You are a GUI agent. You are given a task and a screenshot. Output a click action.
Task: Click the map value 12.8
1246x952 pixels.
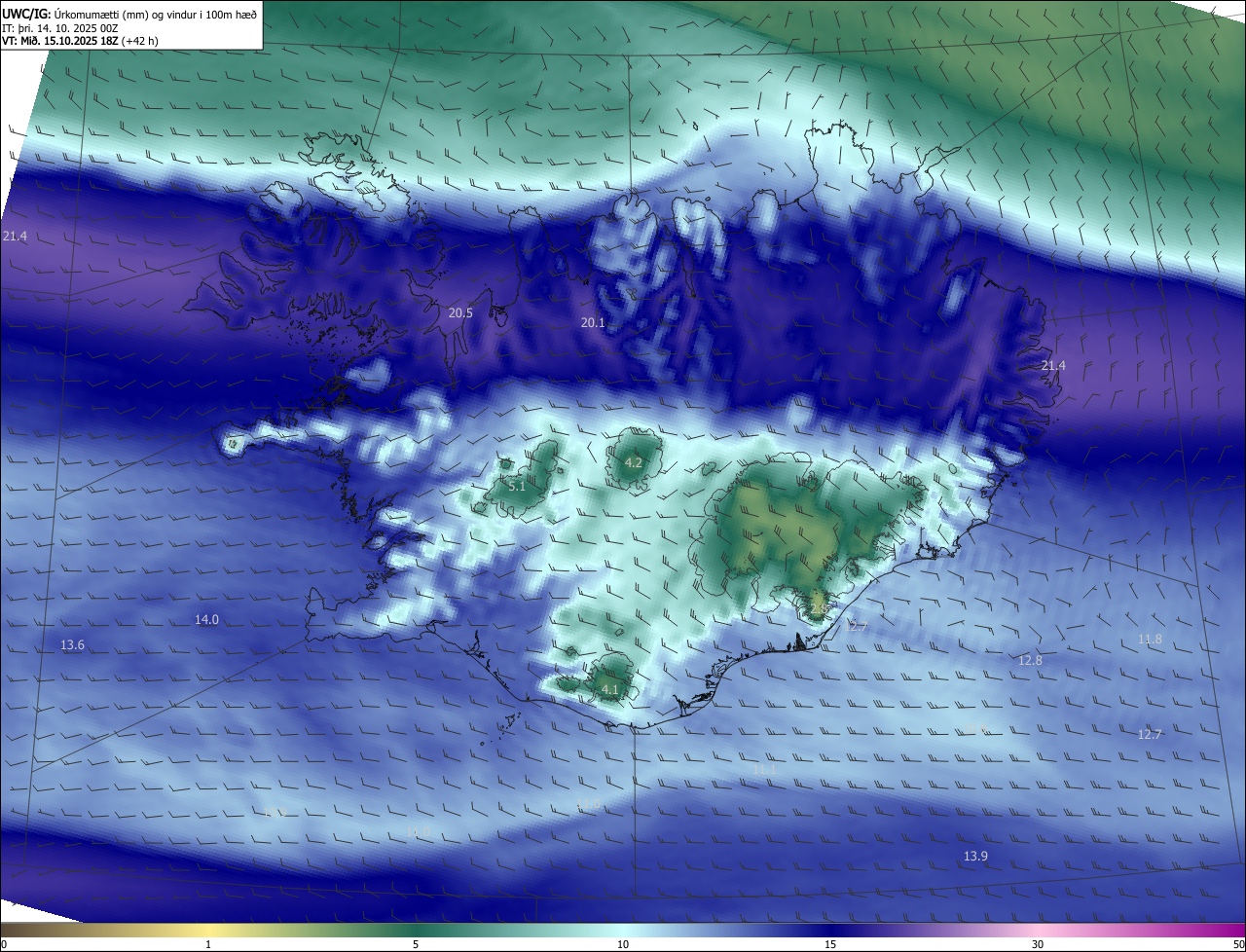click(1030, 660)
